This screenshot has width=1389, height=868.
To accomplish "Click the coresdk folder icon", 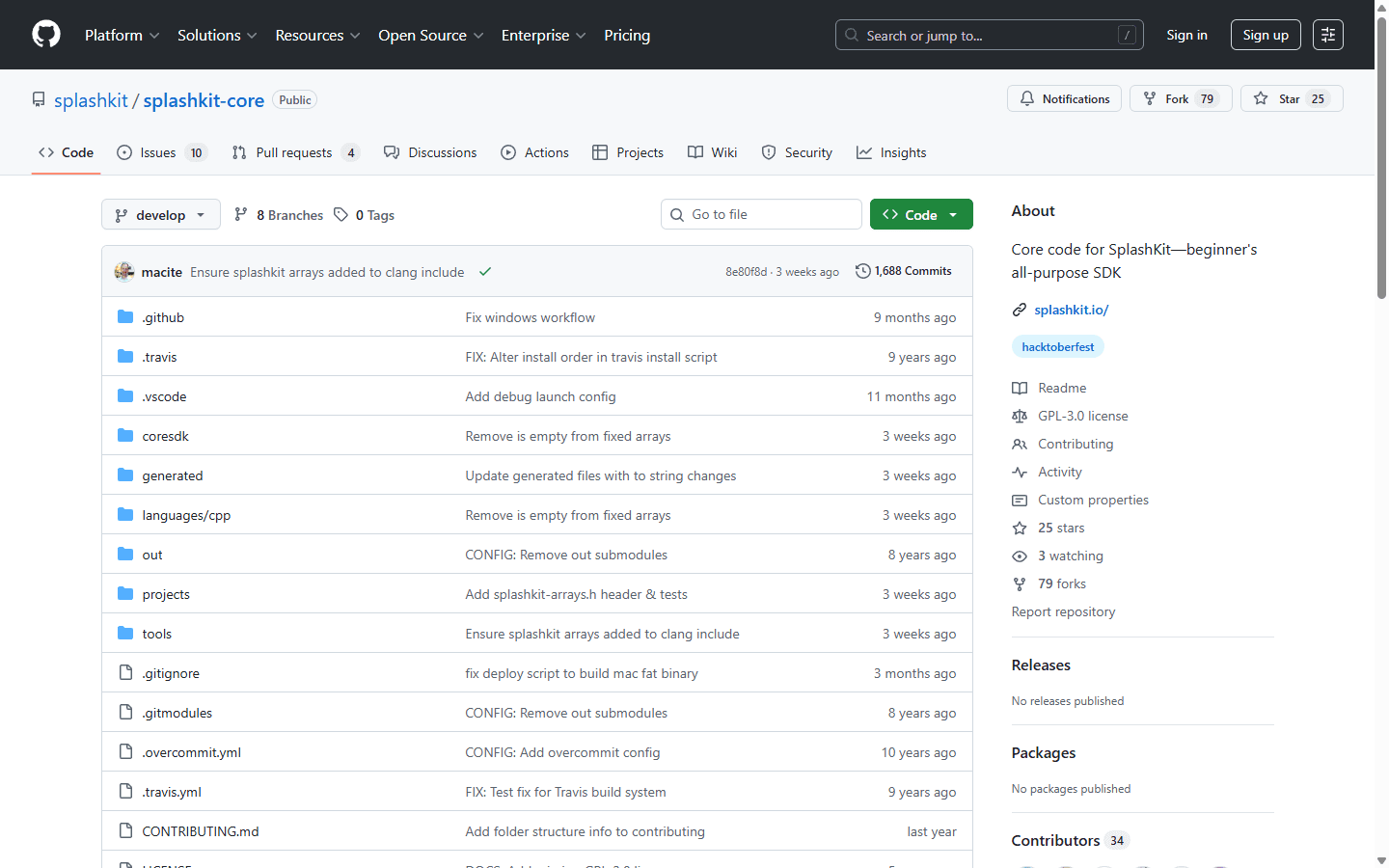I will click(125, 435).
